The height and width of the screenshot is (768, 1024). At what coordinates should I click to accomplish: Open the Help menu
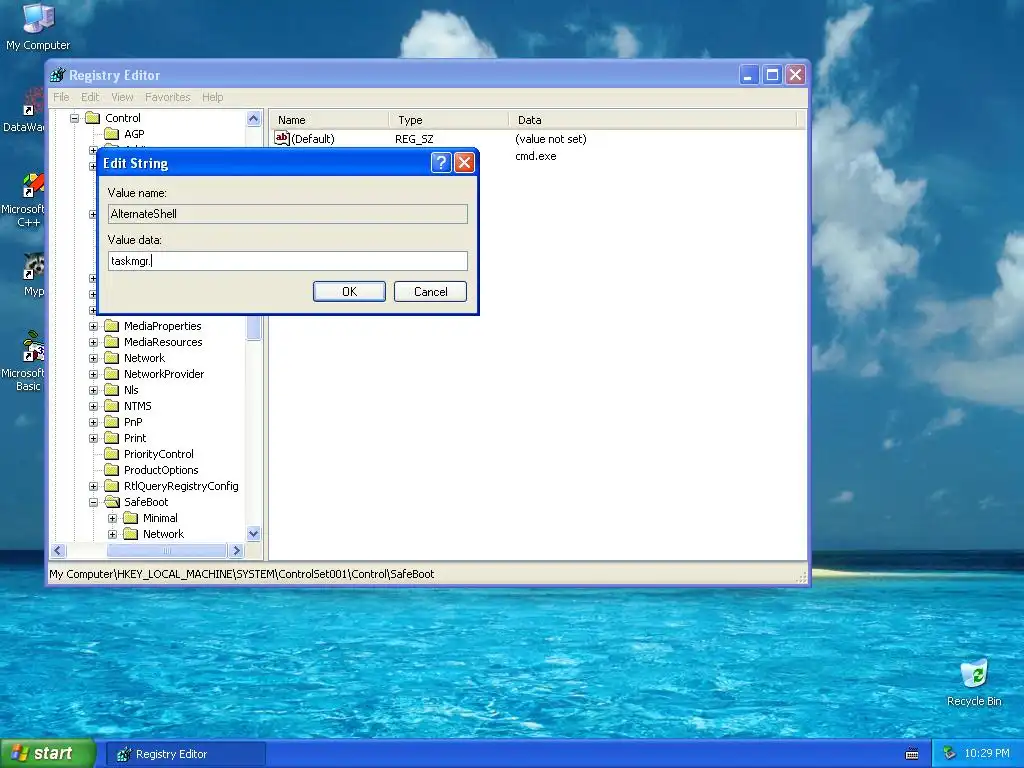coord(212,97)
